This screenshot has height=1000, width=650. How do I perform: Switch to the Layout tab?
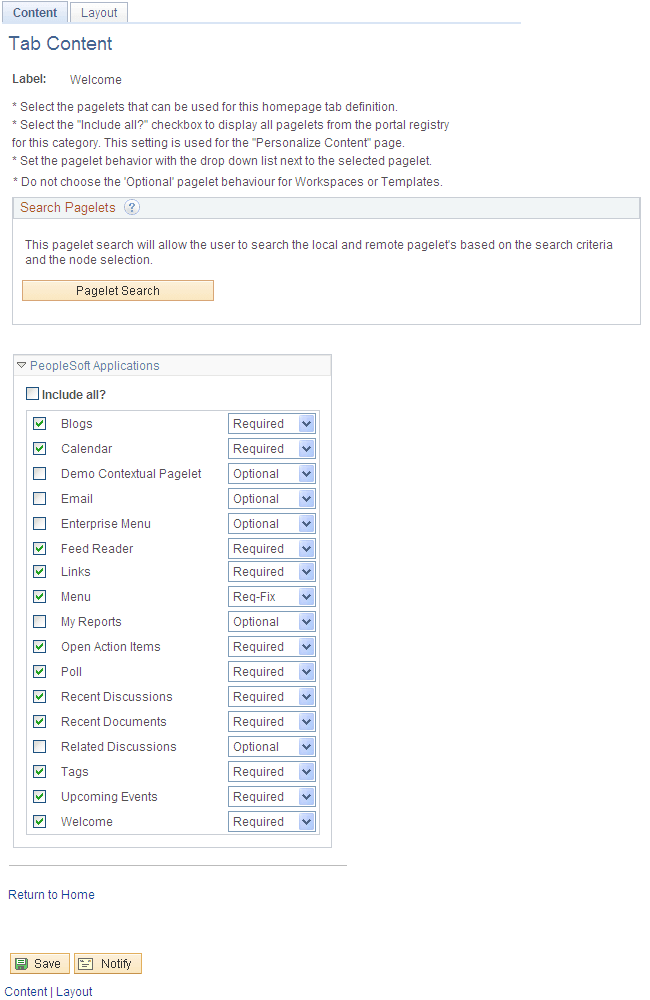[x=98, y=12]
